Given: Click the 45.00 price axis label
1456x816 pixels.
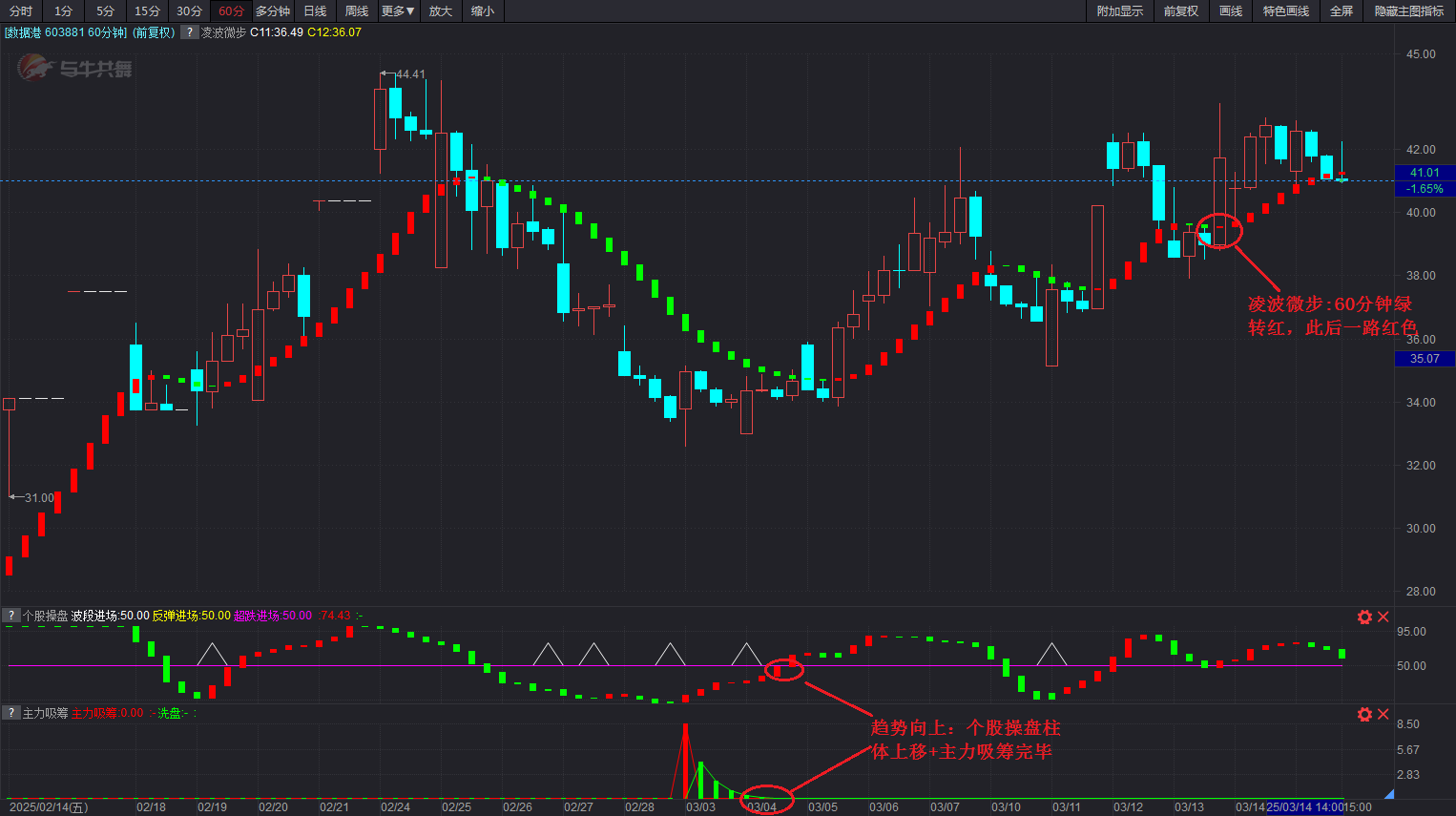Looking at the screenshot, I should tap(1421, 54).
